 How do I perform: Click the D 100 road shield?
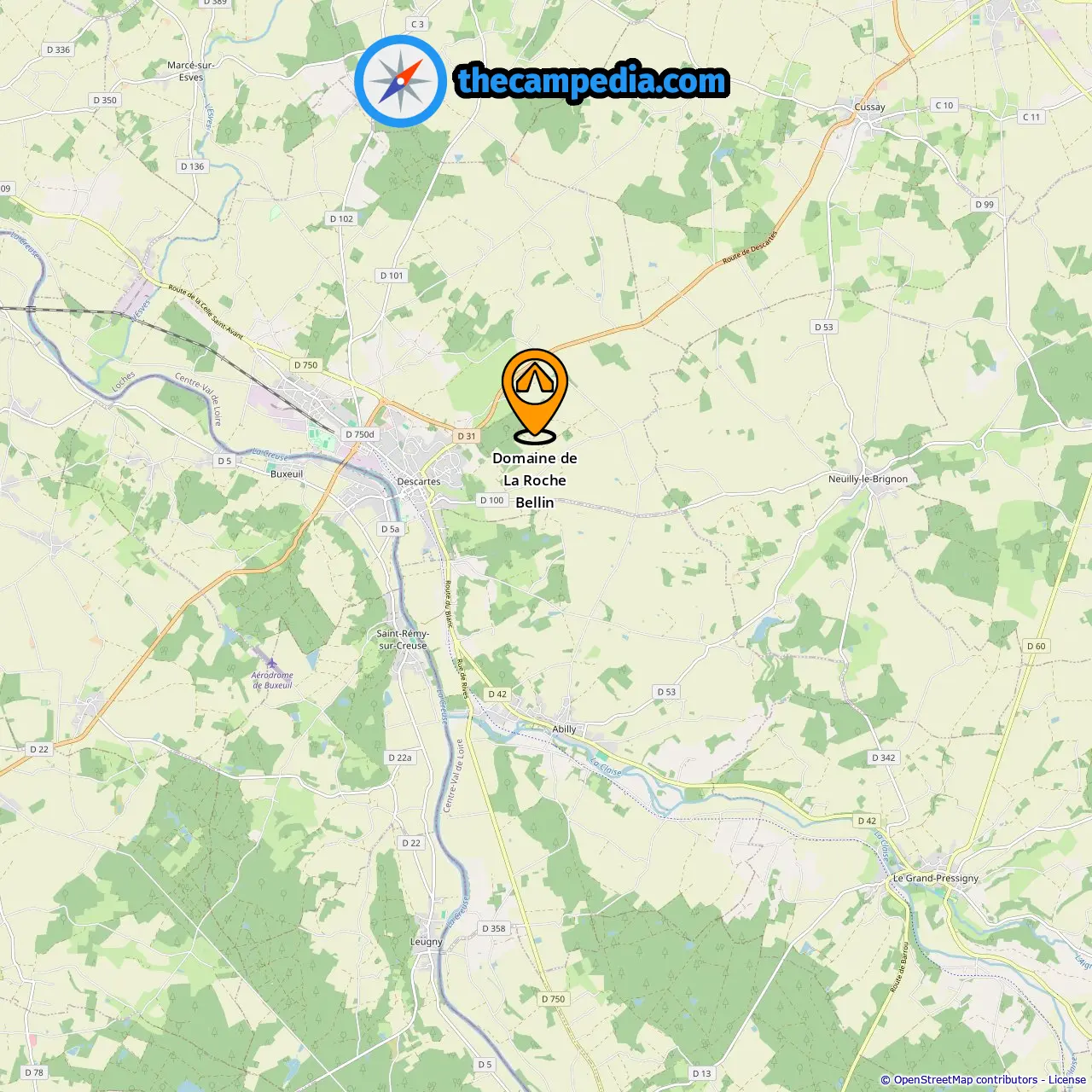pos(492,500)
